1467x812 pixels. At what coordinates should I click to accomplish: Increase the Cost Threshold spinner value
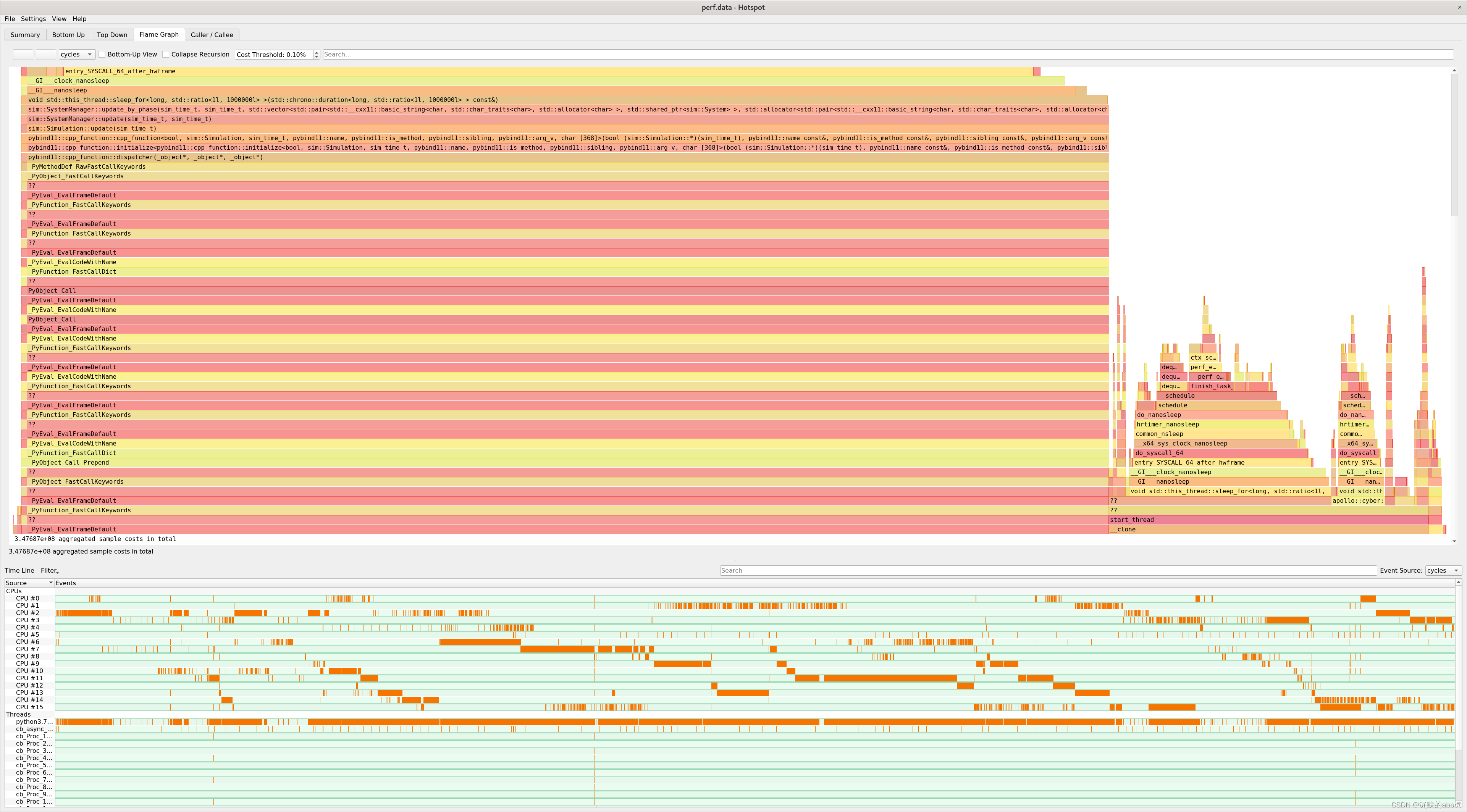(317, 52)
